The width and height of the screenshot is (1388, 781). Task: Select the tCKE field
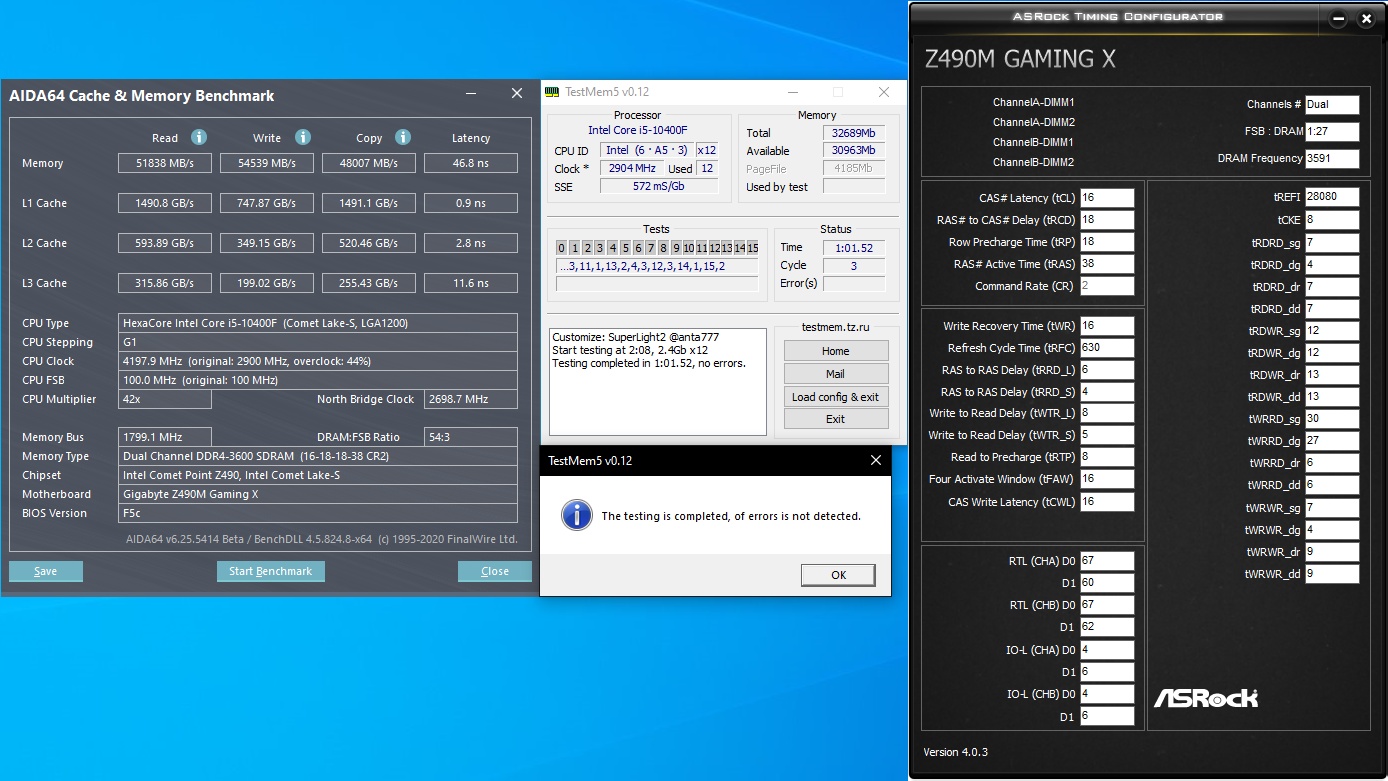(x=1332, y=220)
